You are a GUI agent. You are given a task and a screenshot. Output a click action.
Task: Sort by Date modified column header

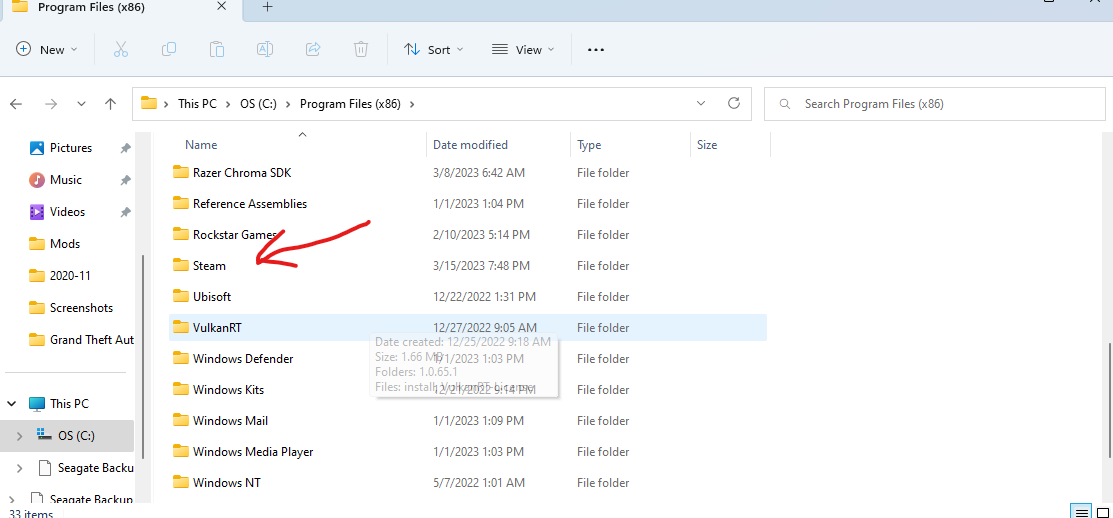click(x=471, y=145)
